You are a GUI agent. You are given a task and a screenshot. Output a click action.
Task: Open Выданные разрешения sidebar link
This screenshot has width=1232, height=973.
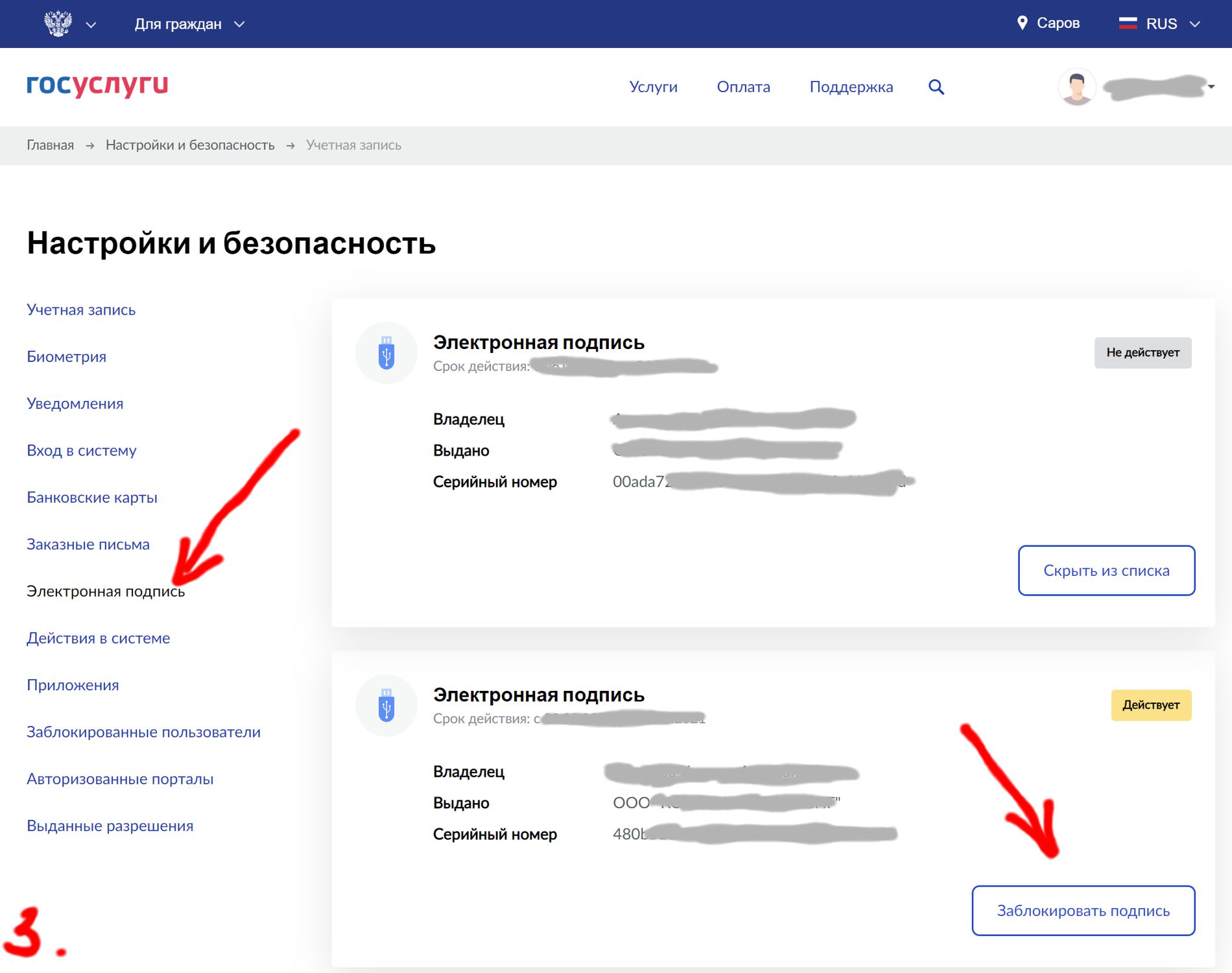(x=110, y=826)
